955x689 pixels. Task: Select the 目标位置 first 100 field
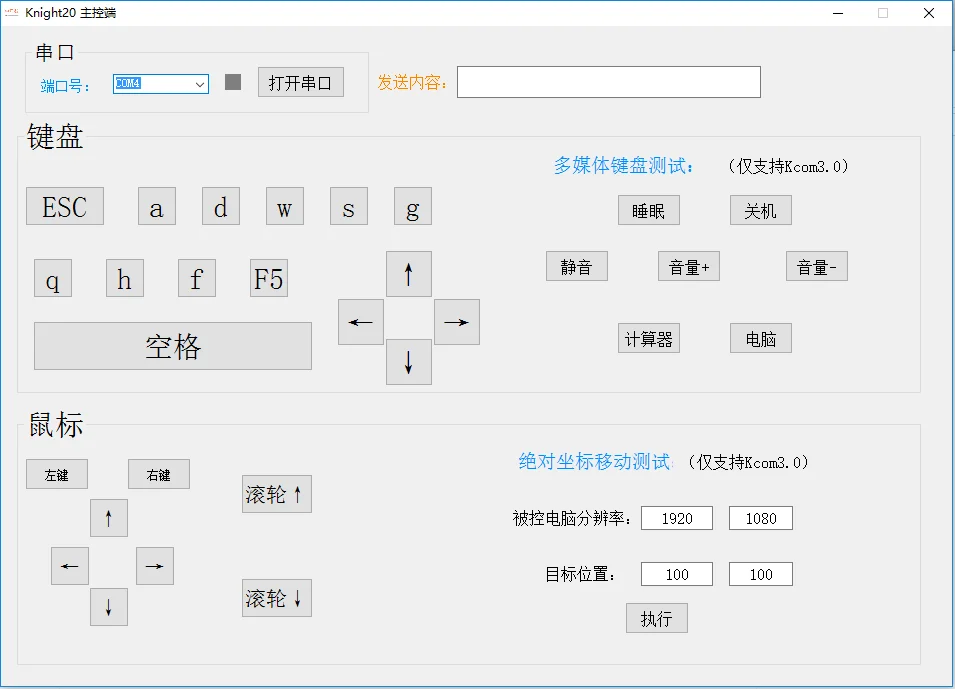click(x=677, y=574)
